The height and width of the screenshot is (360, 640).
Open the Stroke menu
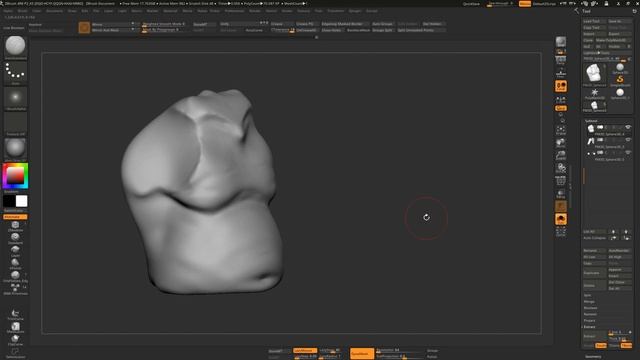287,11
